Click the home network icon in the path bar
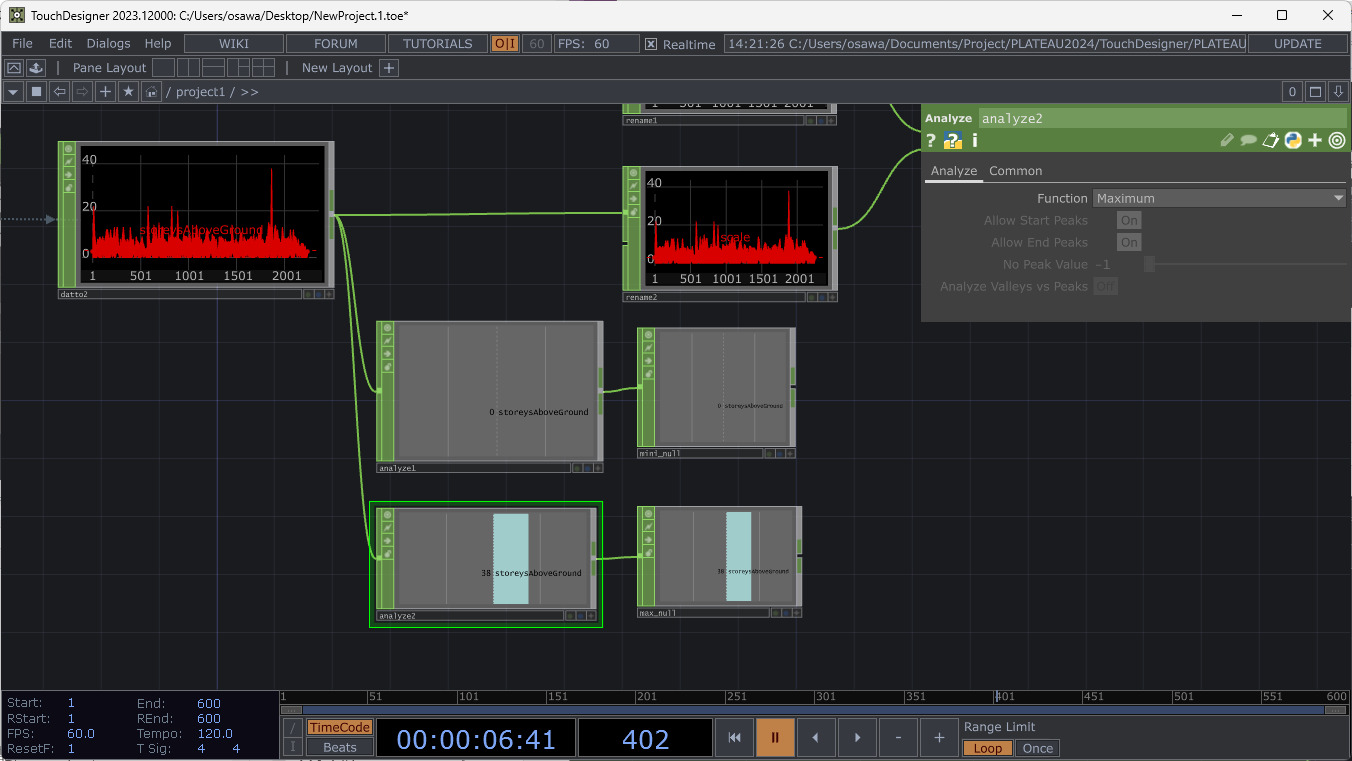The width and height of the screenshot is (1352, 761). click(152, 92)
